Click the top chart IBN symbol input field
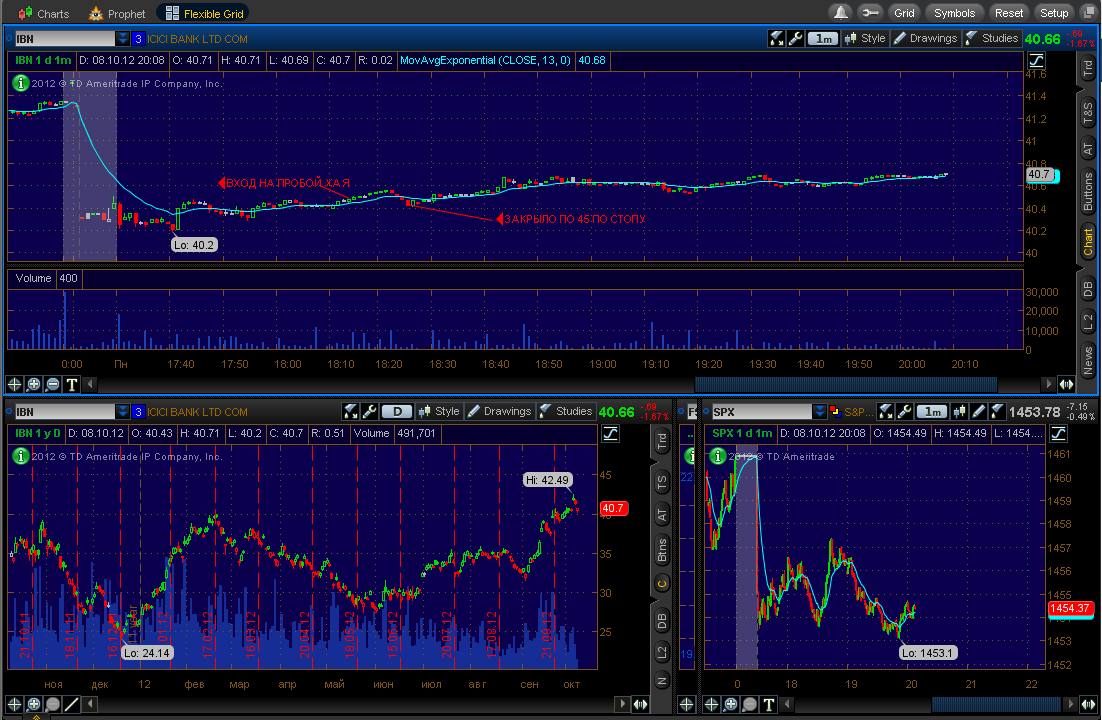 tap(65, 39)
